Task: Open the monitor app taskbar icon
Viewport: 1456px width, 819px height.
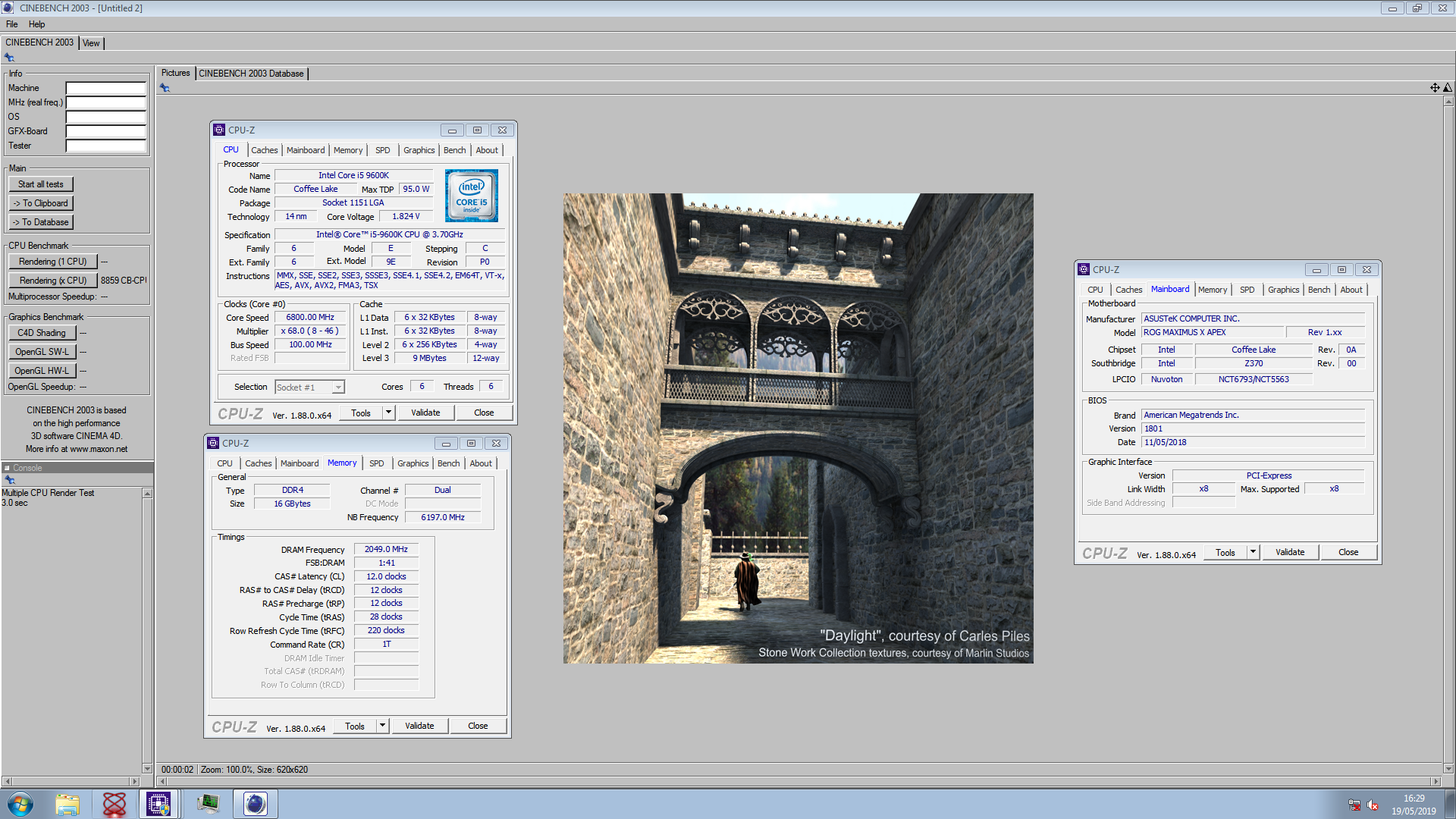Action: 209,804
